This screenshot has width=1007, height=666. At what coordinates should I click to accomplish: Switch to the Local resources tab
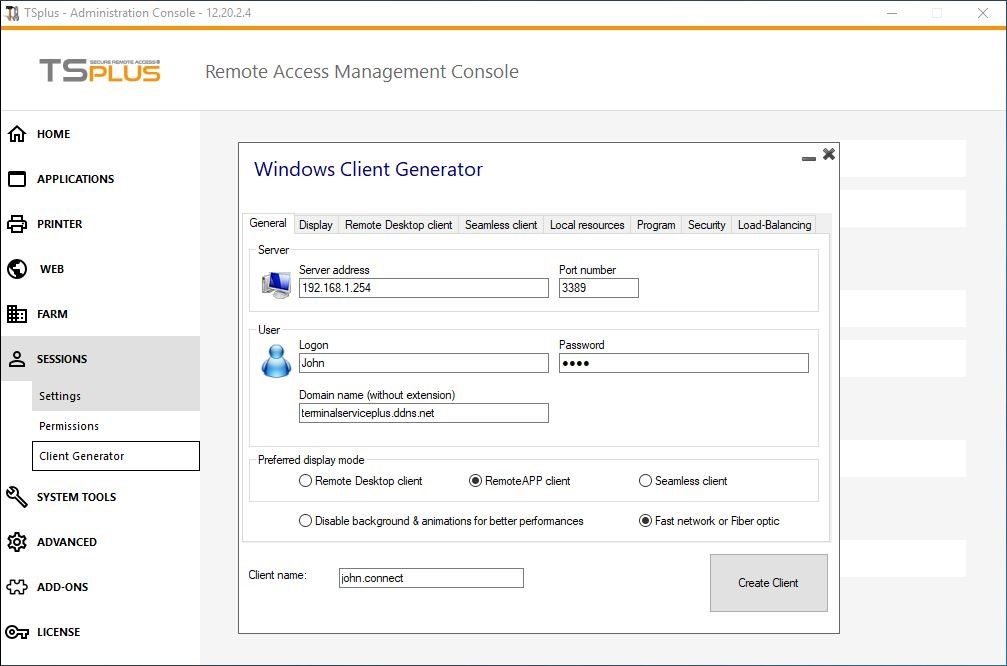[587, 225]
